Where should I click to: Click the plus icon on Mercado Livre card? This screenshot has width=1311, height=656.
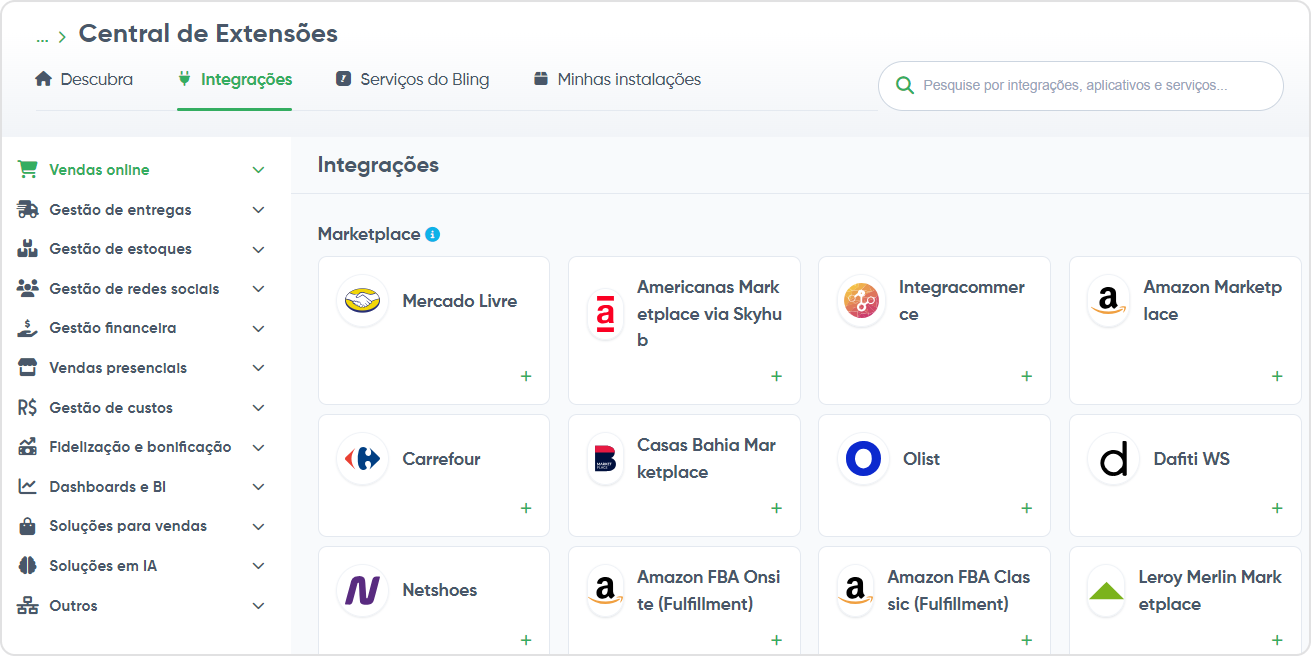(x=526, y=377)
